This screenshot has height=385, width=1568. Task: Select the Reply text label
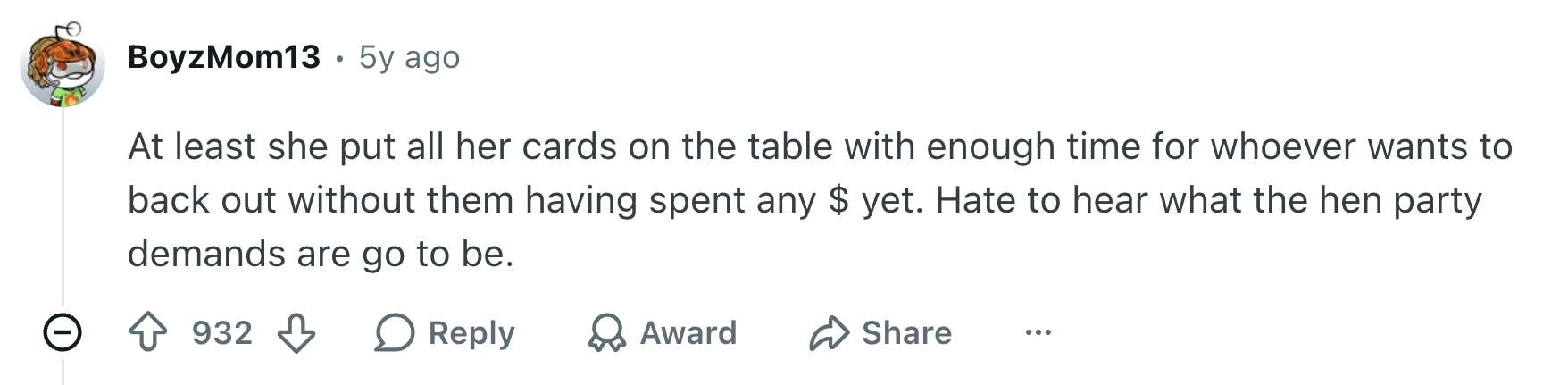coord(471,333)
